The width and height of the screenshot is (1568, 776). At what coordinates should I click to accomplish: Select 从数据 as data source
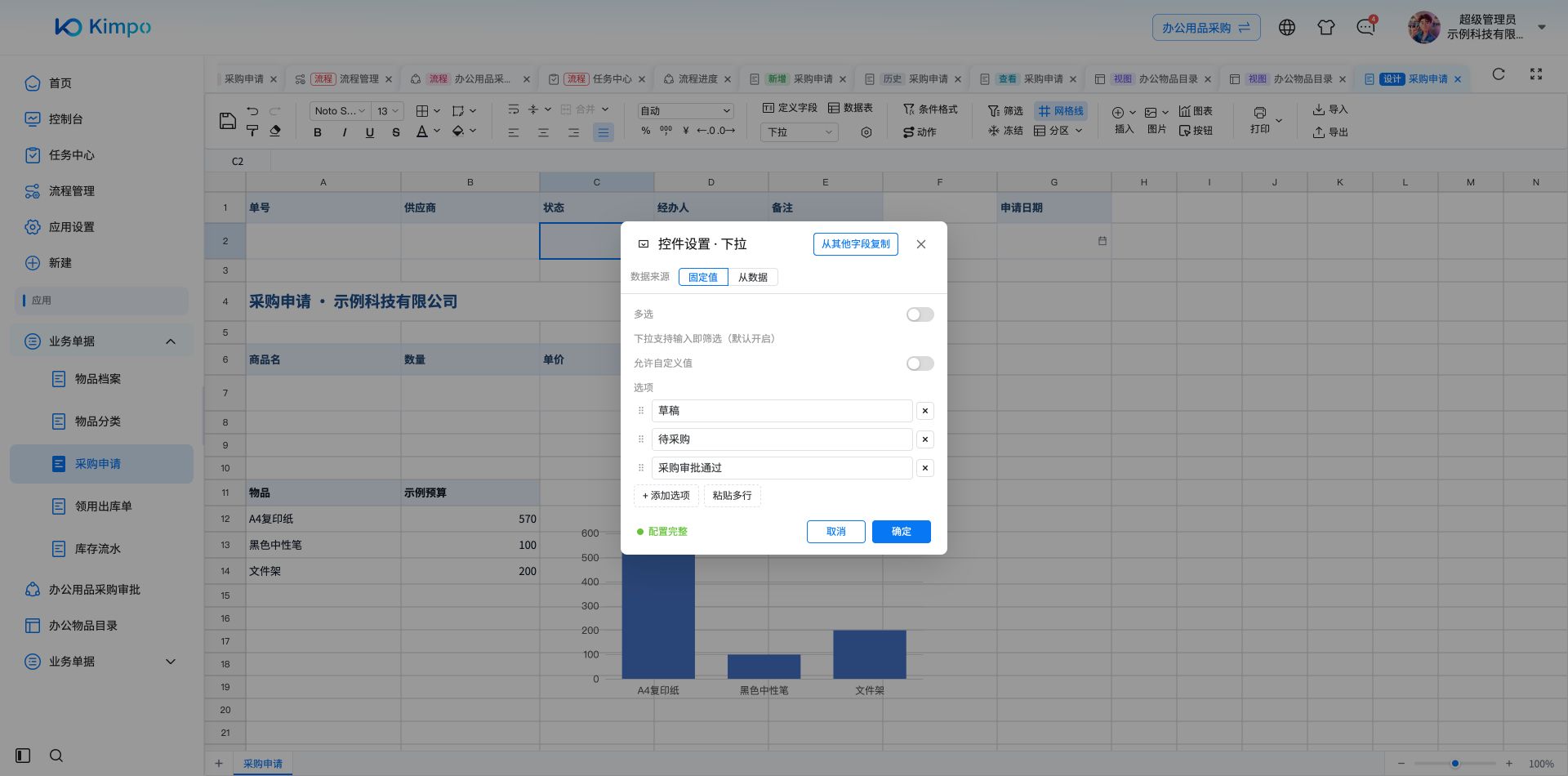pos(753,277)
